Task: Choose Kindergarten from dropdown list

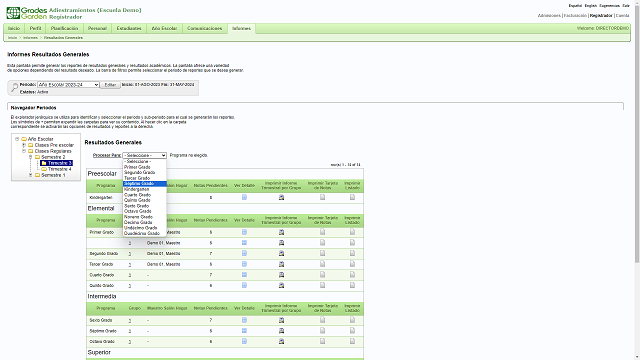Action: point(144,189)
